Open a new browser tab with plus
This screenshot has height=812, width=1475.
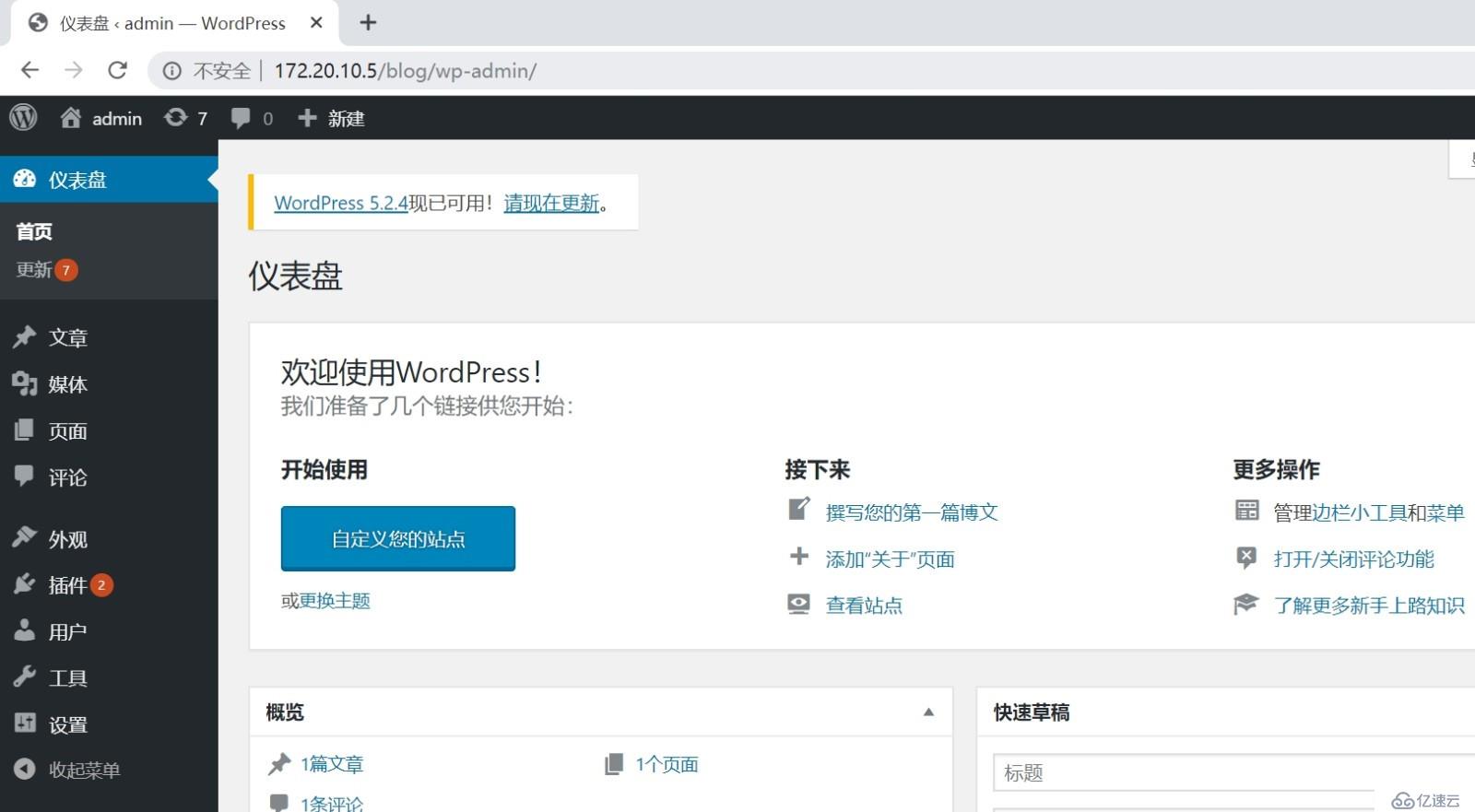[x=368, y=22]
